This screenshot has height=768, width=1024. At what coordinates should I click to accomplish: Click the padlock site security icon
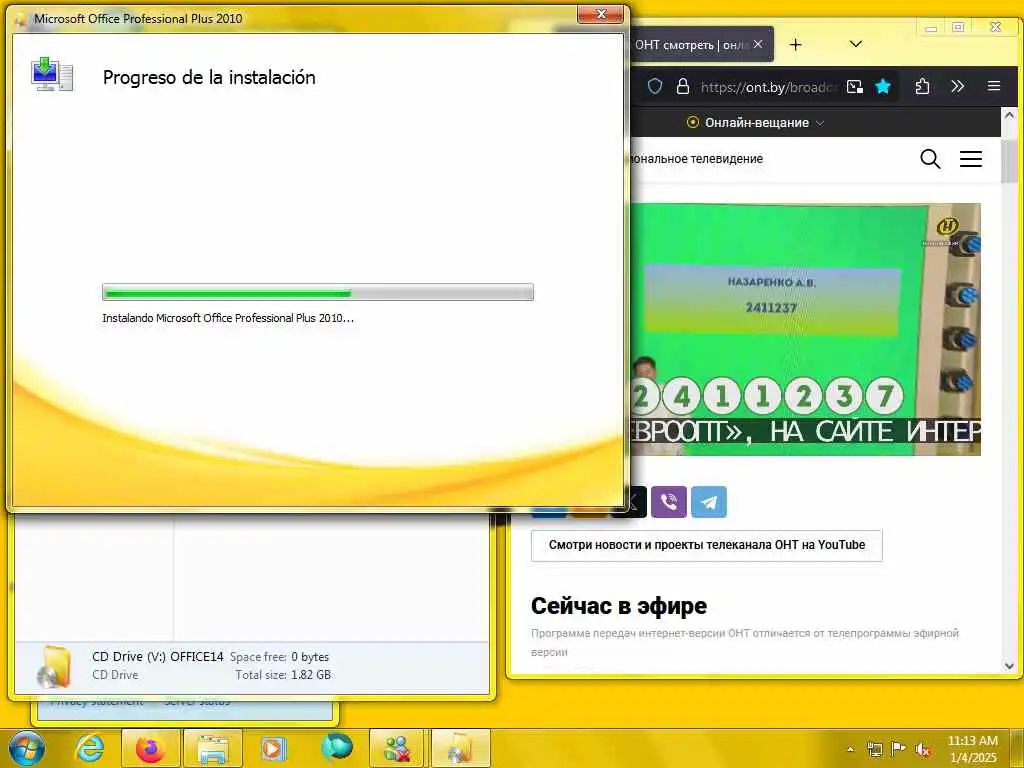tap(682, 86)
